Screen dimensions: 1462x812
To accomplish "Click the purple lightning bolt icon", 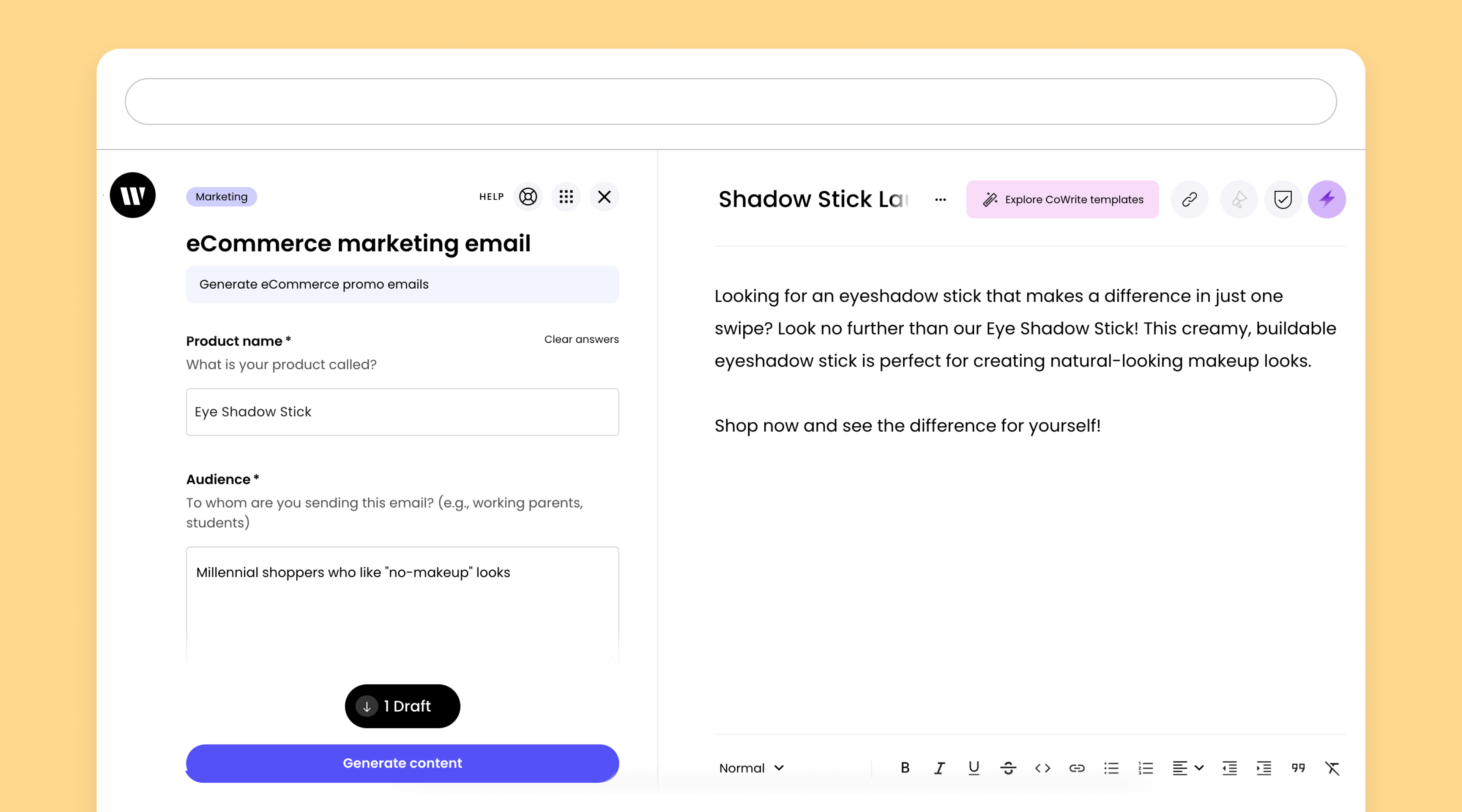I will (1326, 199).
